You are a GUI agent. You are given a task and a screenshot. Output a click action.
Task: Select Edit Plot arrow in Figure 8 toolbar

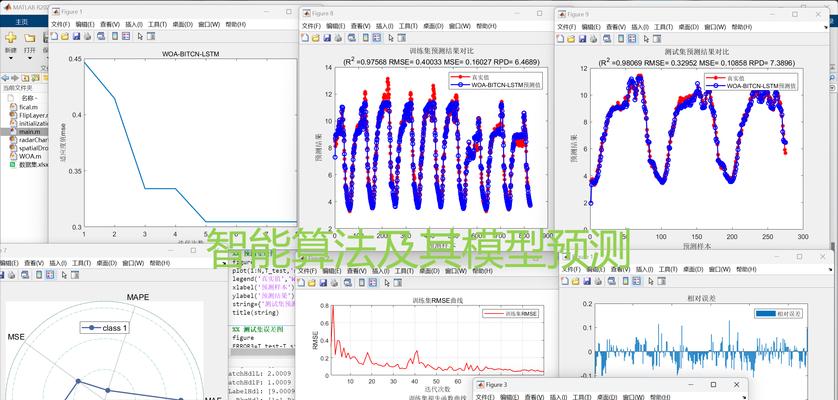click(x=391, y=38)
